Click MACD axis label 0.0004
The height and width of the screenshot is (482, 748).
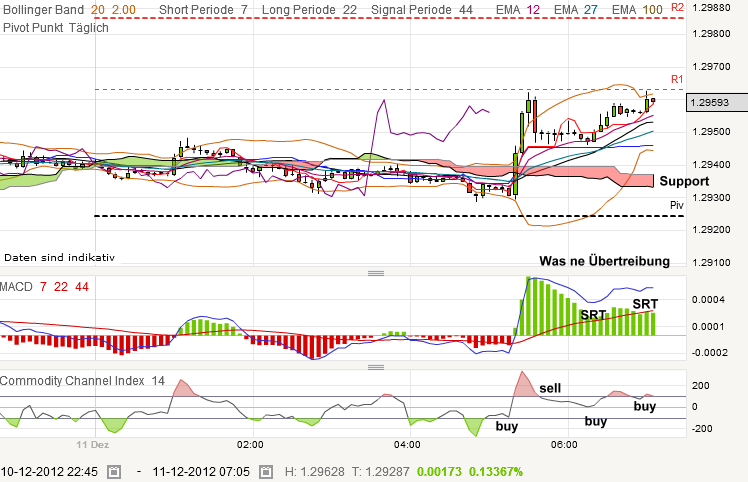[708, 300]
